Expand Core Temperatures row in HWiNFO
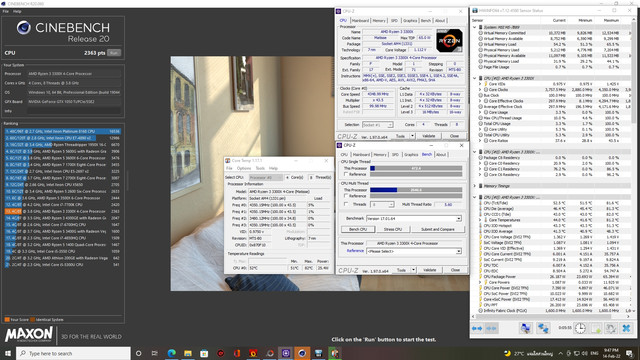Viewport: 640px width, 360px height. coord(480,220)
